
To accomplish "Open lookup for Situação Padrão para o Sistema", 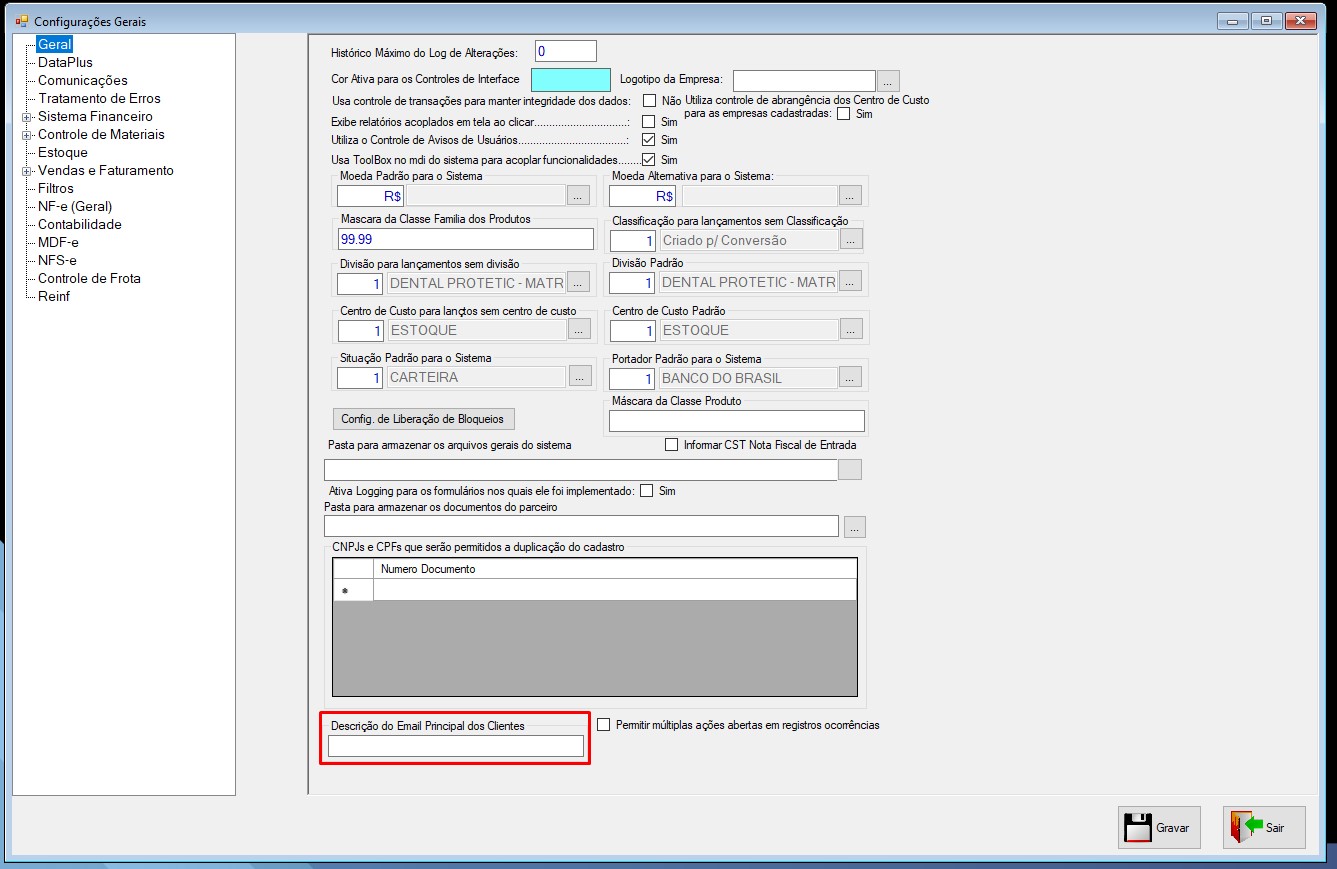I will coord(580,378).
